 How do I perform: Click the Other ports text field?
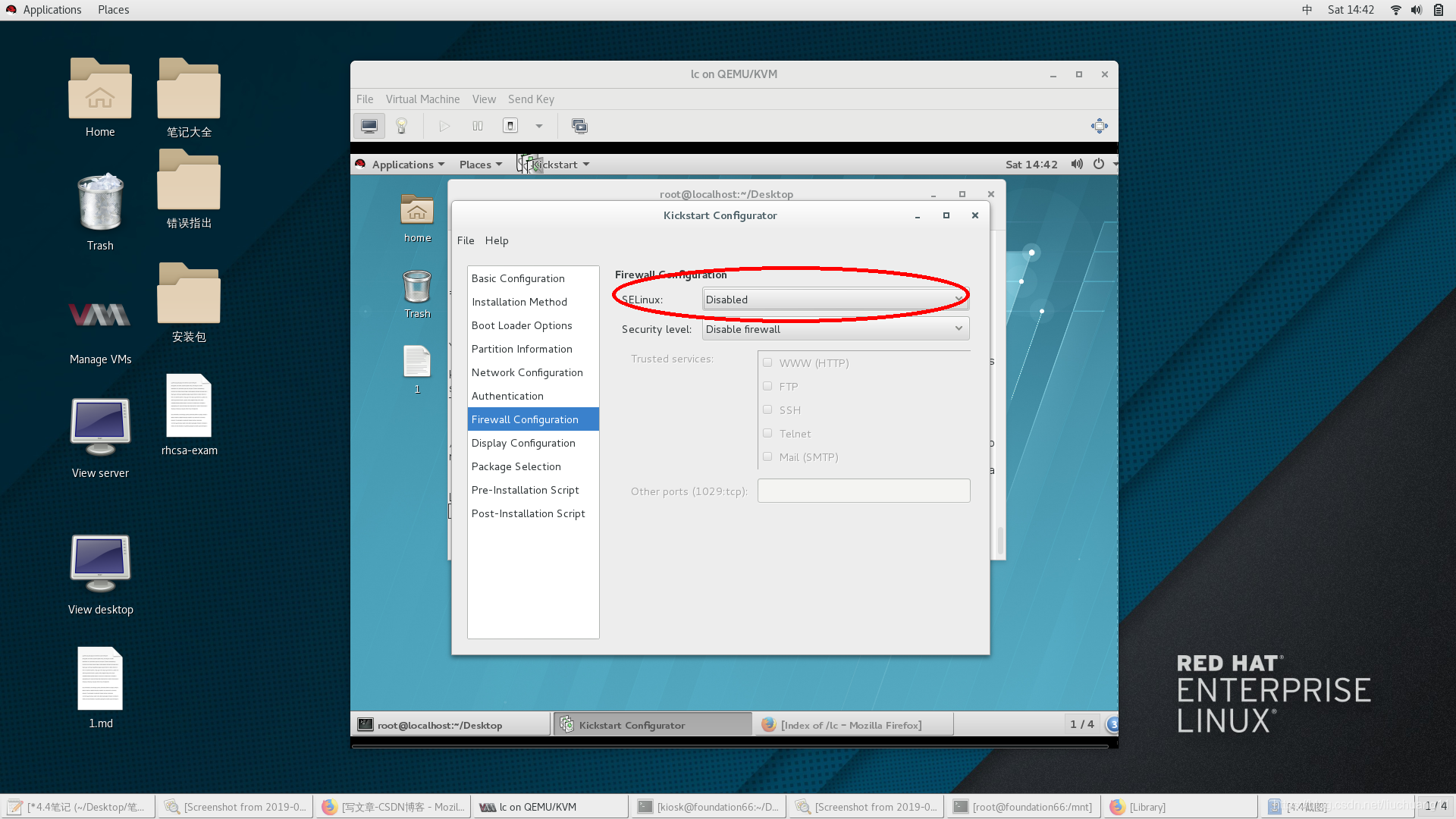click(x=863, y=491)
